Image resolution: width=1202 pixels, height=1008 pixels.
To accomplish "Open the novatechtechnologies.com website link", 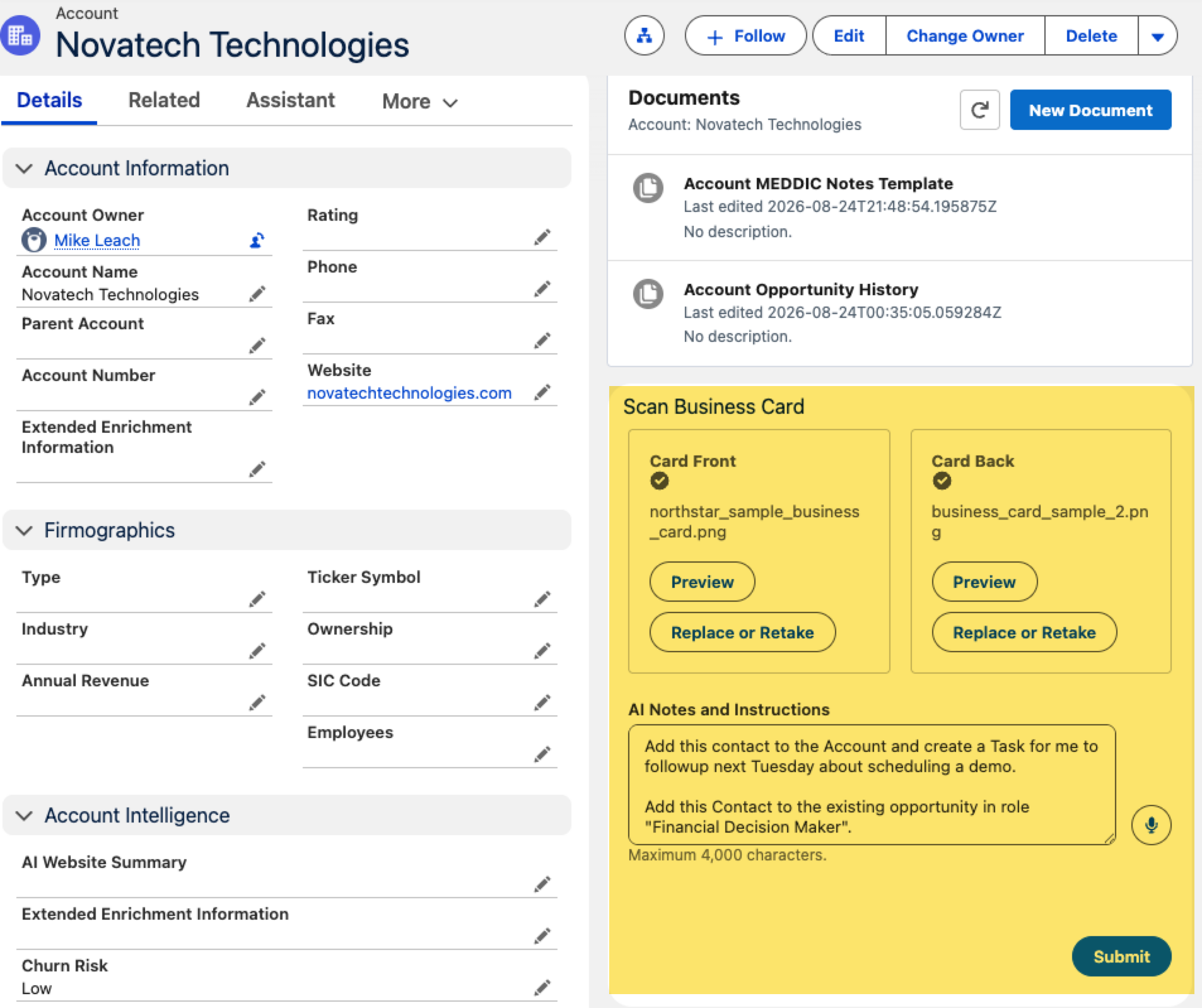I will point(409,393).
